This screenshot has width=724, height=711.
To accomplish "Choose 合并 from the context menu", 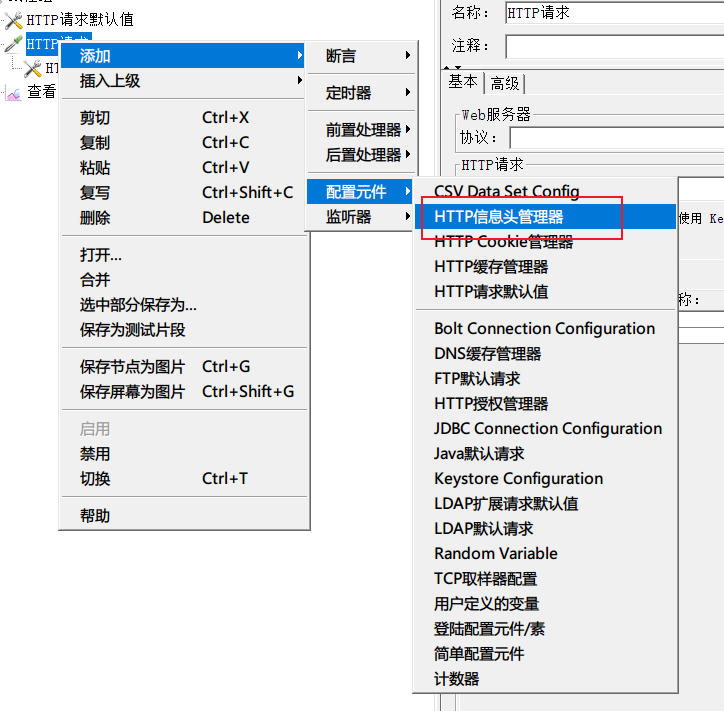I will pyautogui.click(x=185, y=280).
